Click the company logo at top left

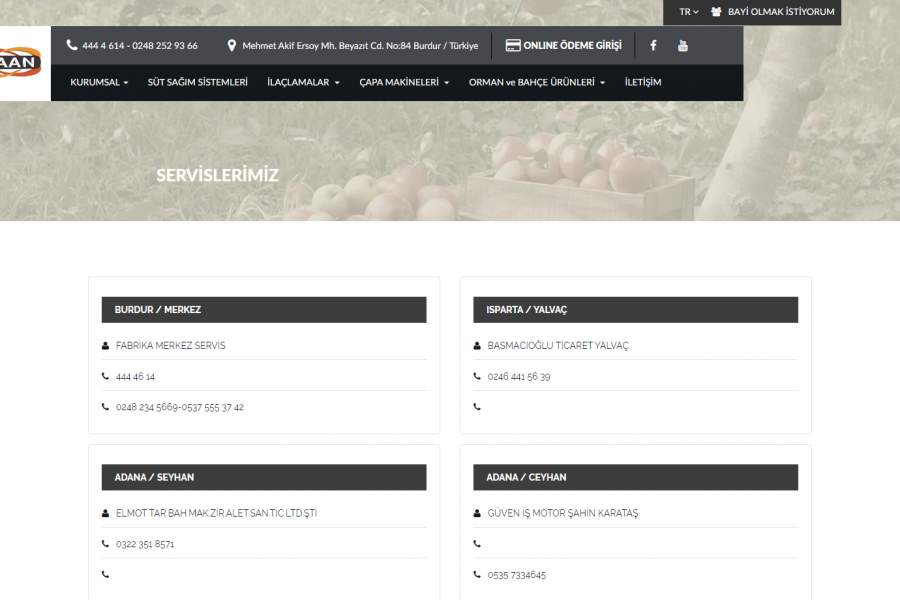click(x=22, y=62)
